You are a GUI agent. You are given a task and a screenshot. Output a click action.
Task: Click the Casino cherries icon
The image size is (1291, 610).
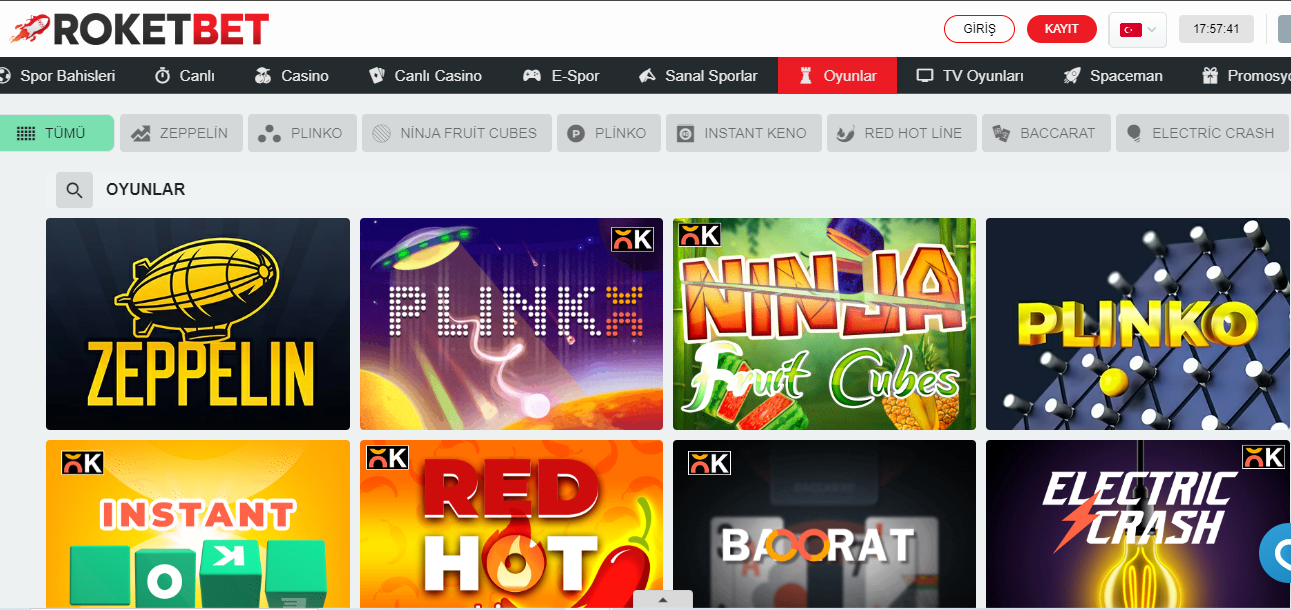pyautogui.click(x=263, y=76)
